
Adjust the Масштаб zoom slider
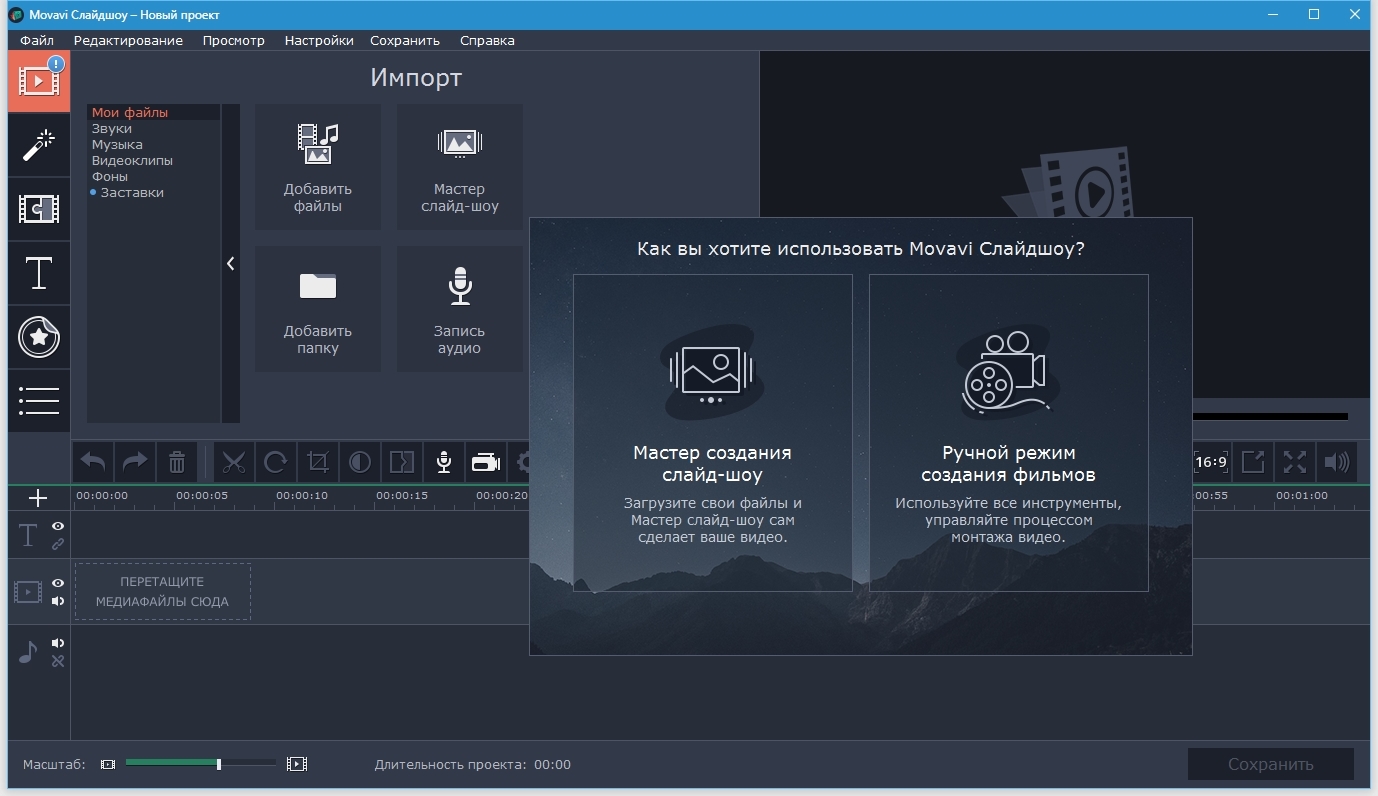click(x=200, y=764)
